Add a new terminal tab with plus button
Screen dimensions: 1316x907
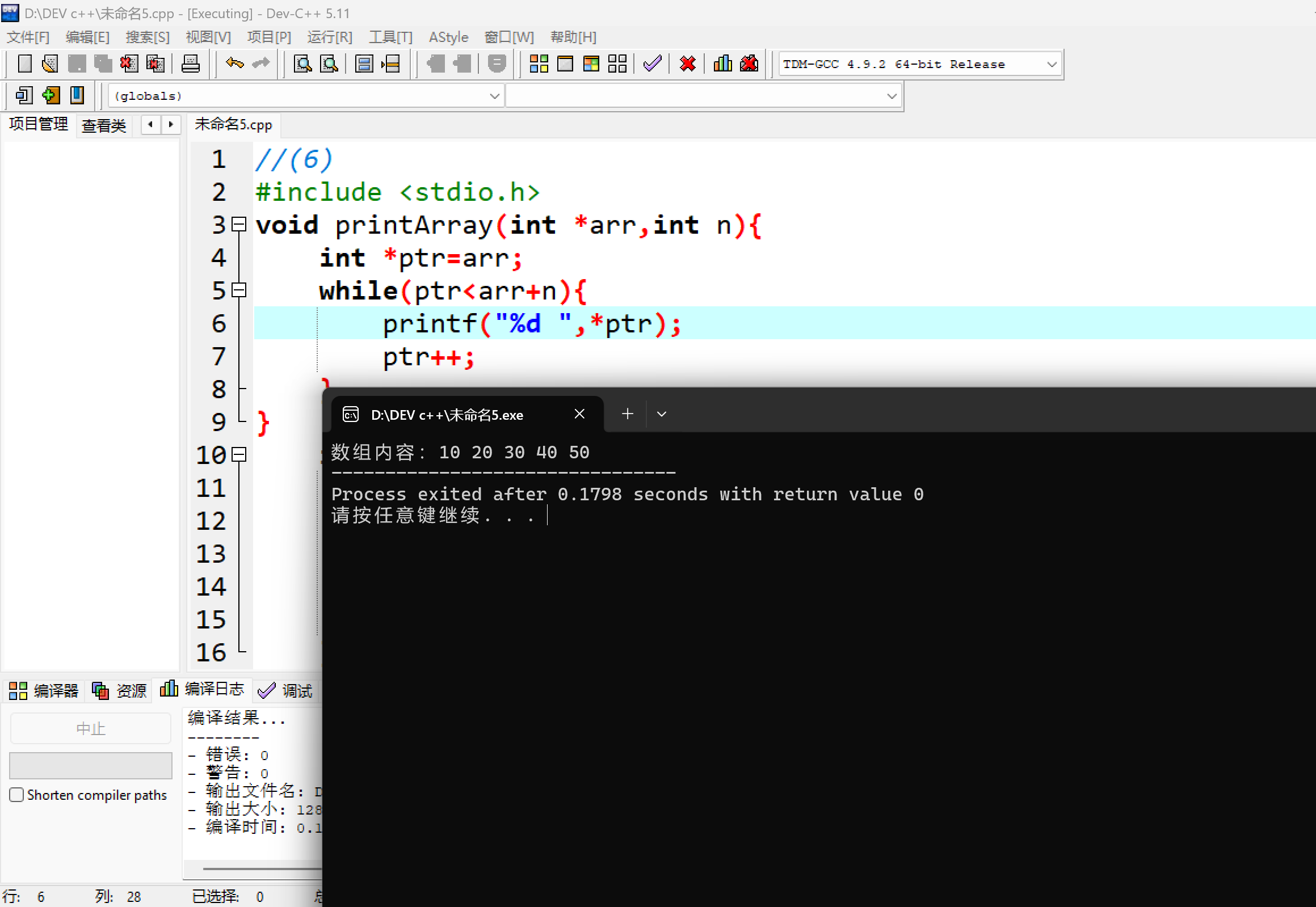click(x=627, y=414)
